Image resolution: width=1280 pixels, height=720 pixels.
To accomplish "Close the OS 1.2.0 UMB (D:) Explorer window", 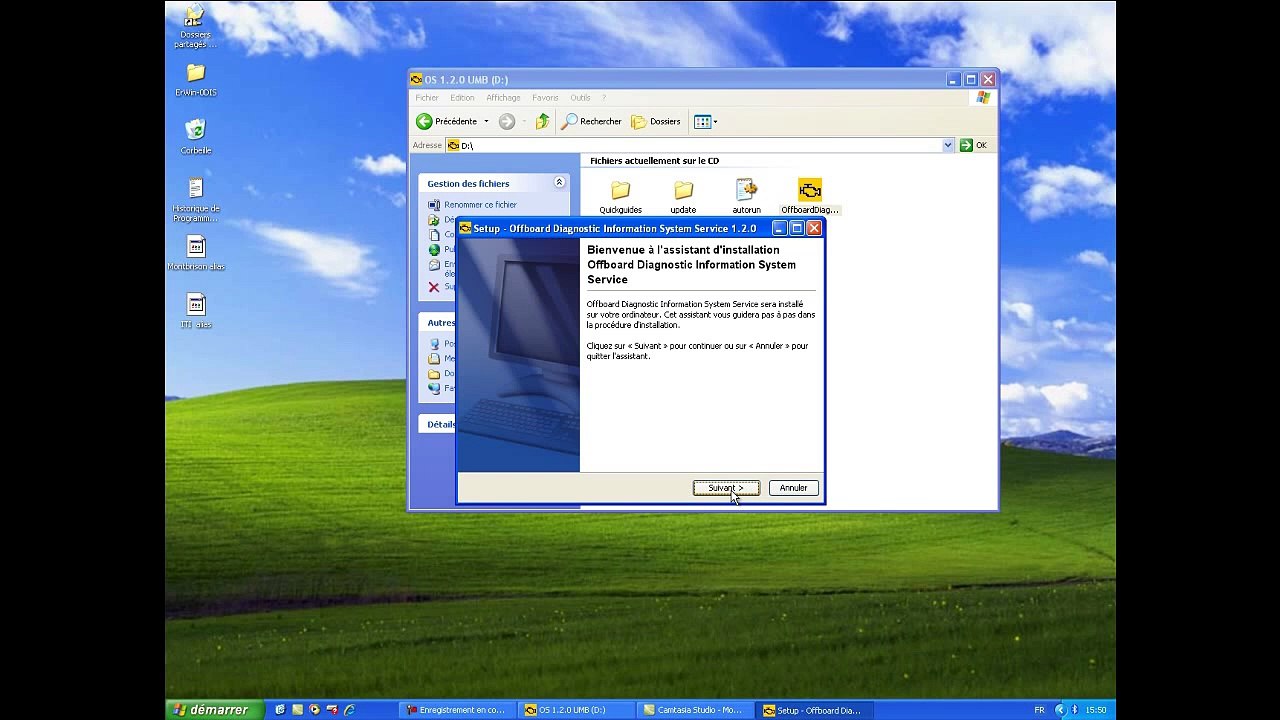I will [x=988, y=79].
